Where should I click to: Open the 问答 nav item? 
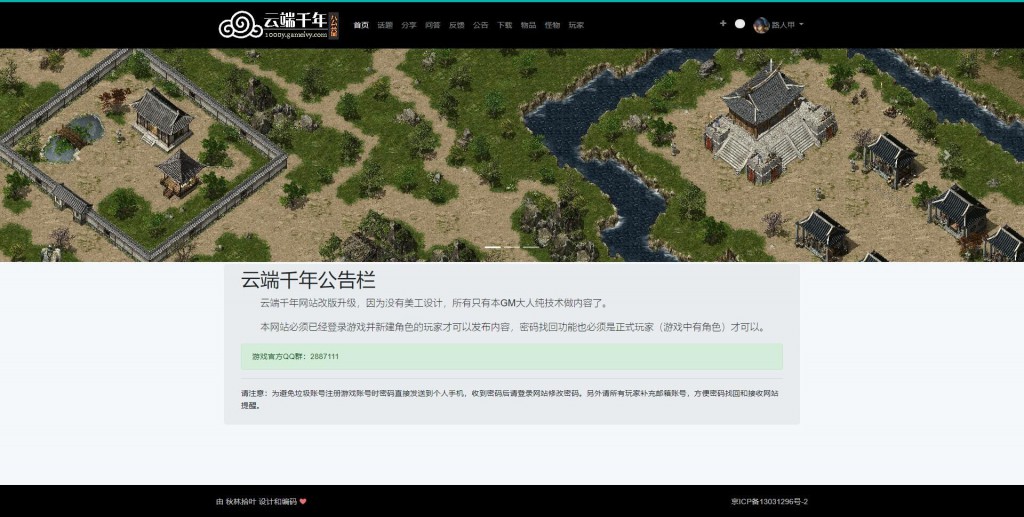(433, 25)
